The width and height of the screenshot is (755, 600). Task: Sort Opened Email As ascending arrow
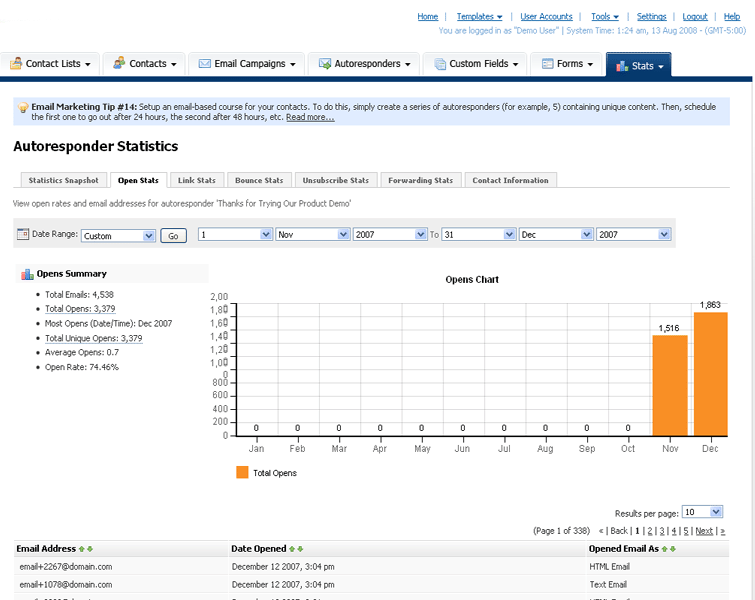click(x=664, y=549)
